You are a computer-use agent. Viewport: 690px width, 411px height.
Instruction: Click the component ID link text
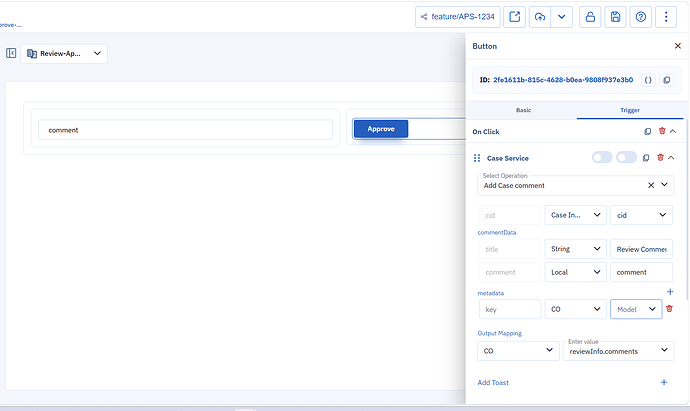pyautogui.click(x=563, y=80)
